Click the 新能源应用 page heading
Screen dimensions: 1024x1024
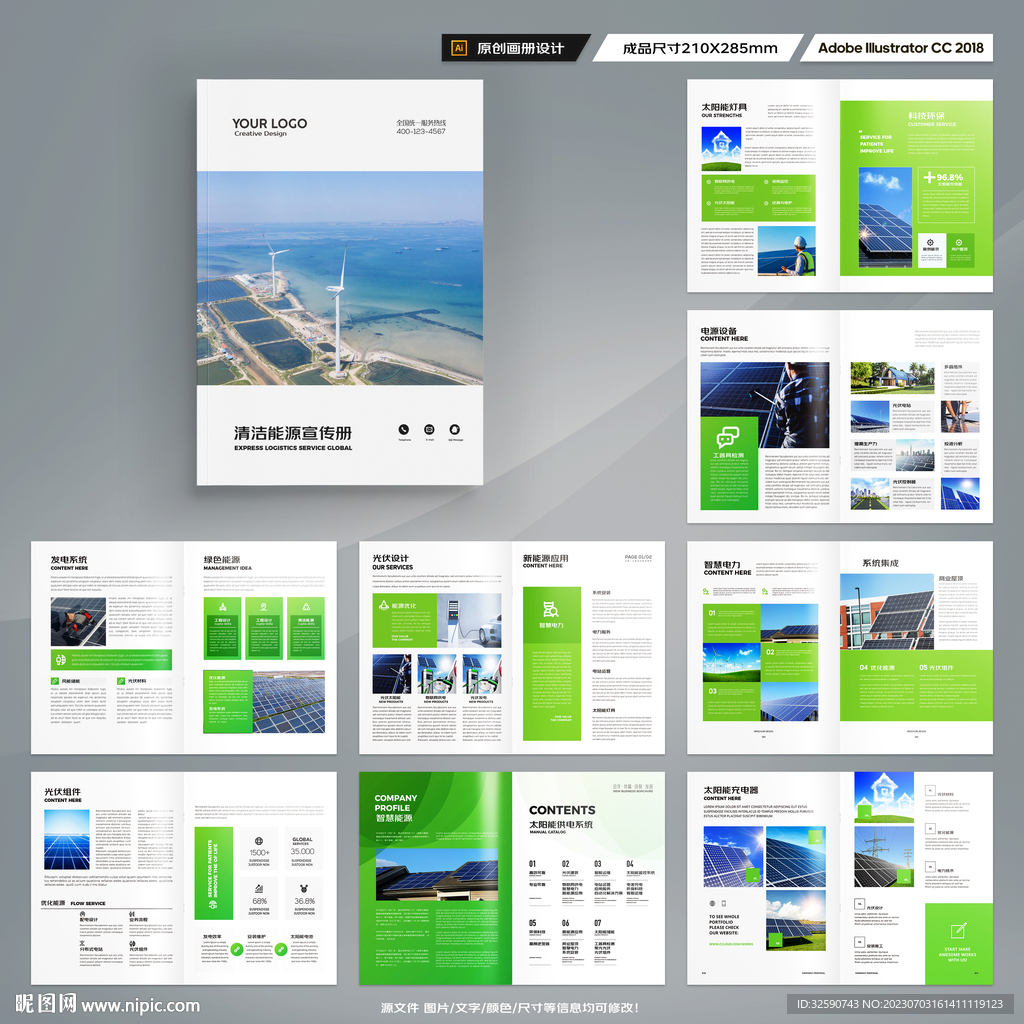click(x=545, y=558)
